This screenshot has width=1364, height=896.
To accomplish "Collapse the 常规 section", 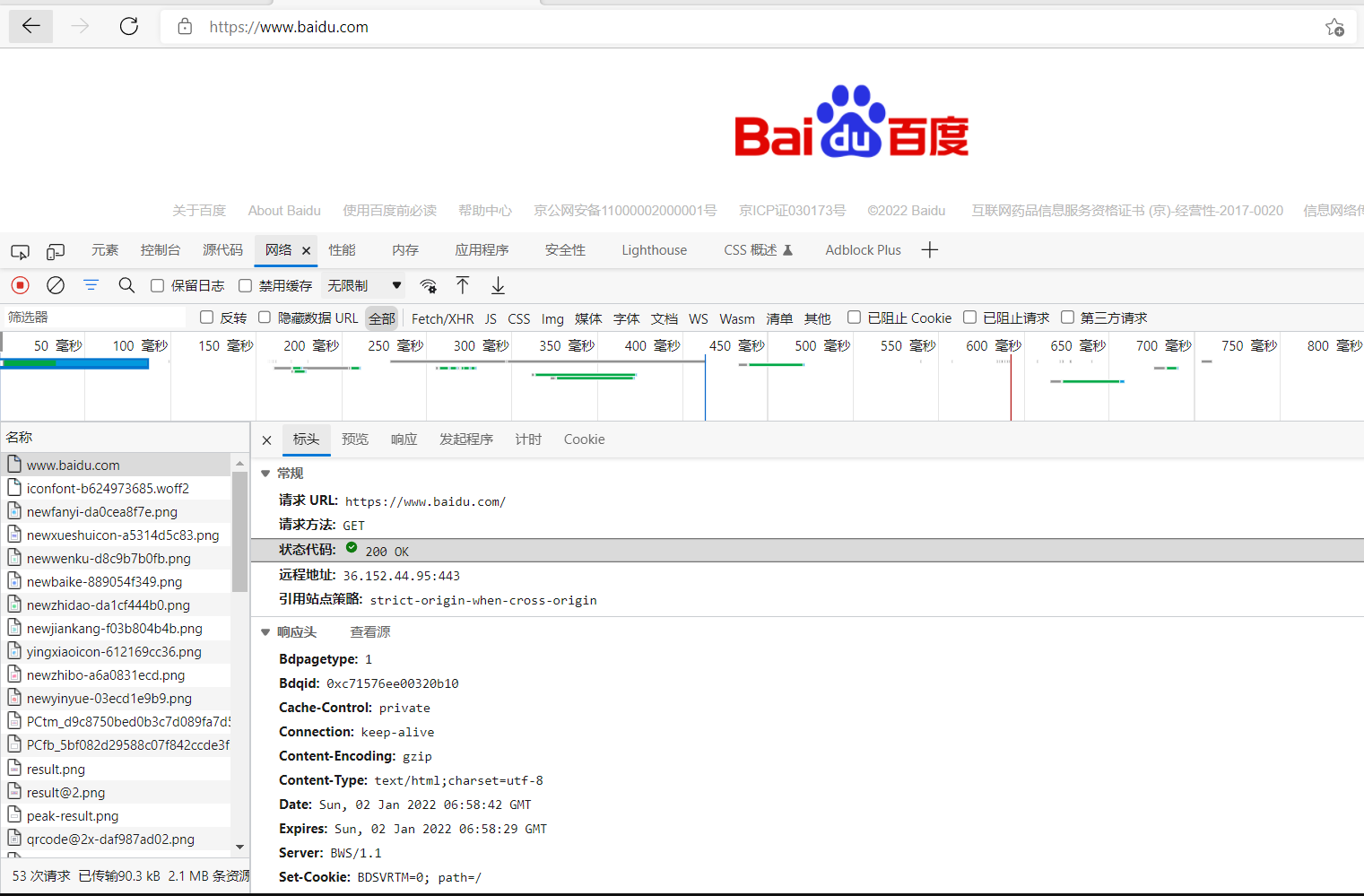I will point(265,474).
